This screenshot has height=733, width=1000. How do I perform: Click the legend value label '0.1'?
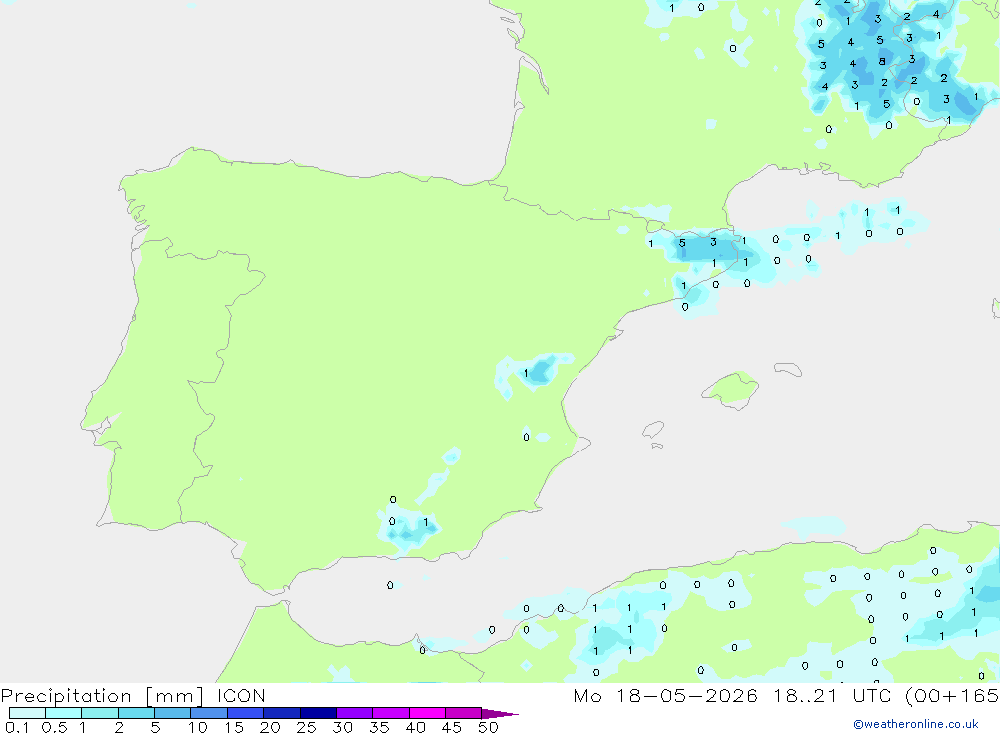click(17, 727)
